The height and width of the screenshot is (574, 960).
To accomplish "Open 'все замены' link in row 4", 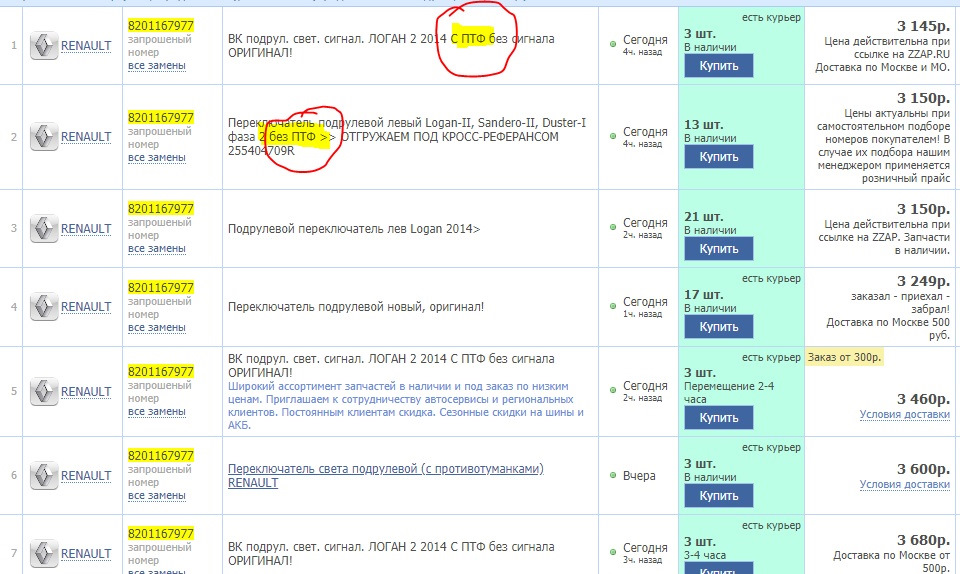I will 157,327.
